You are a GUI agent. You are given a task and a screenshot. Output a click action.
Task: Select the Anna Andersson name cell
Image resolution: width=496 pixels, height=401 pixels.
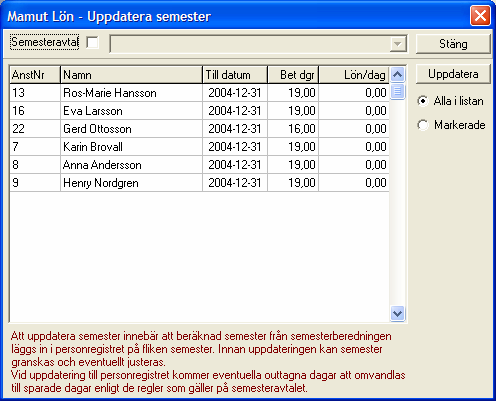pos(131,165)
